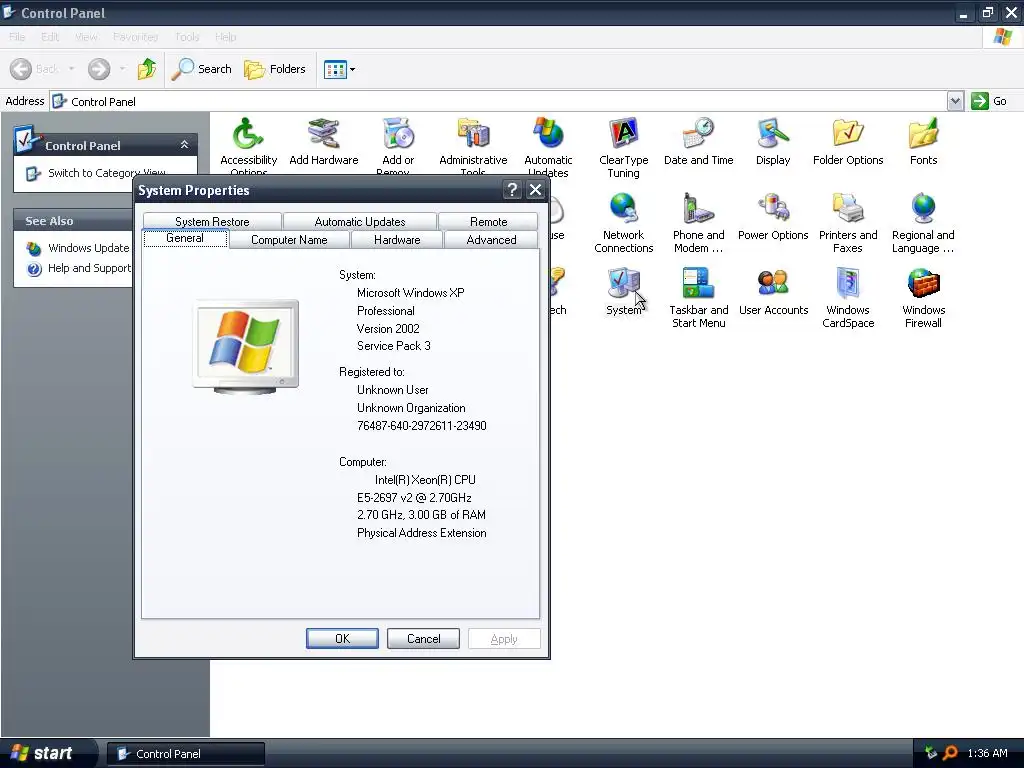Switch to the System Restore tab
The width and height of the screenshot is (1024, 768).
tap(212, 221)
